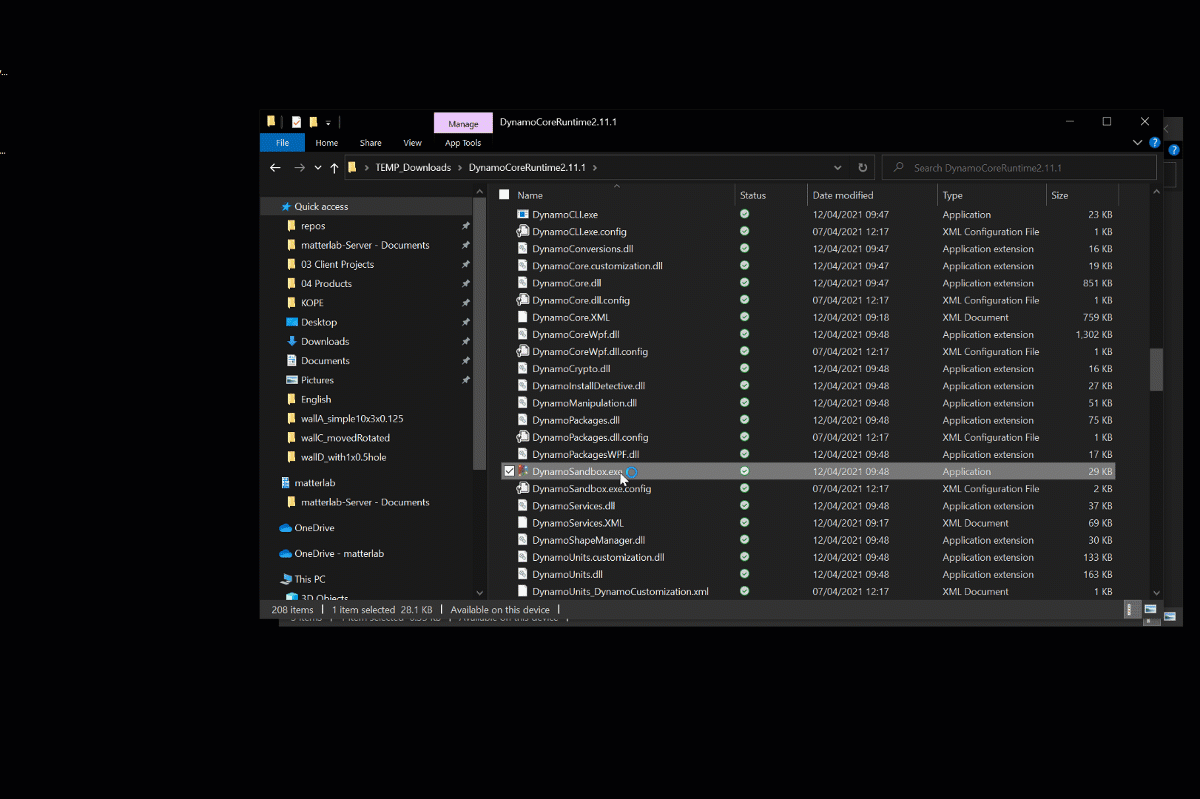Open the Home ribbon tab
The width and height of the screenshot is (1200, 799).
327,143
